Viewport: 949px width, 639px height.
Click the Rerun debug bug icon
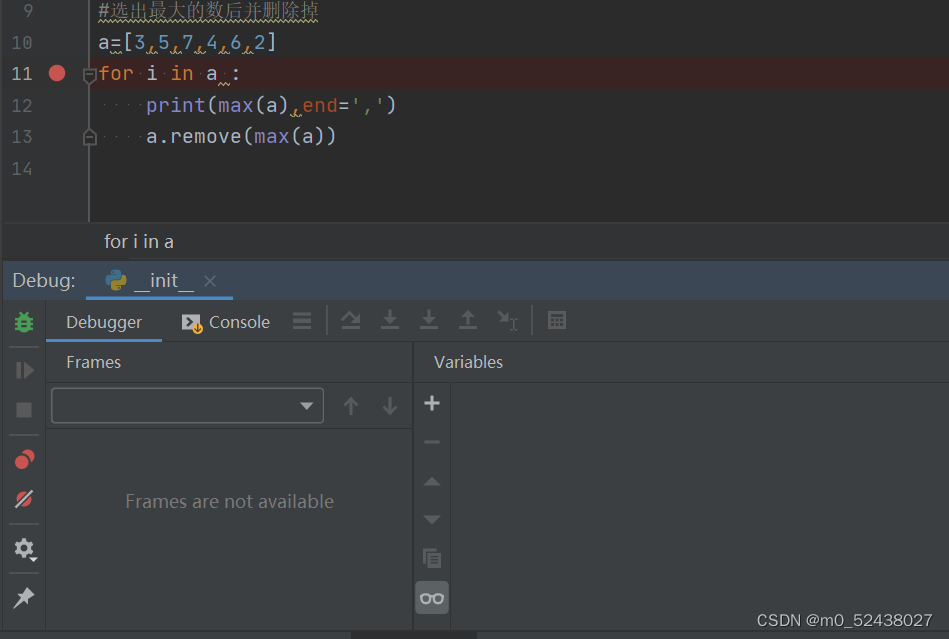pyautogui.click(x=24, y=322)
